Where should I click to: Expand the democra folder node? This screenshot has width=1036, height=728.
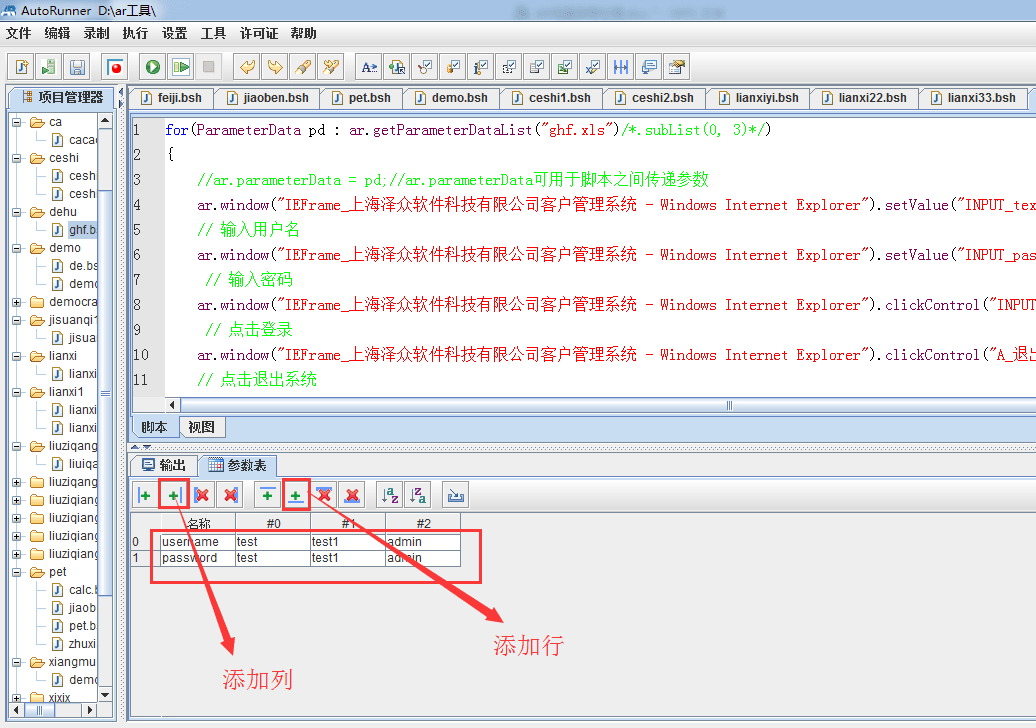tap(17, 302)
